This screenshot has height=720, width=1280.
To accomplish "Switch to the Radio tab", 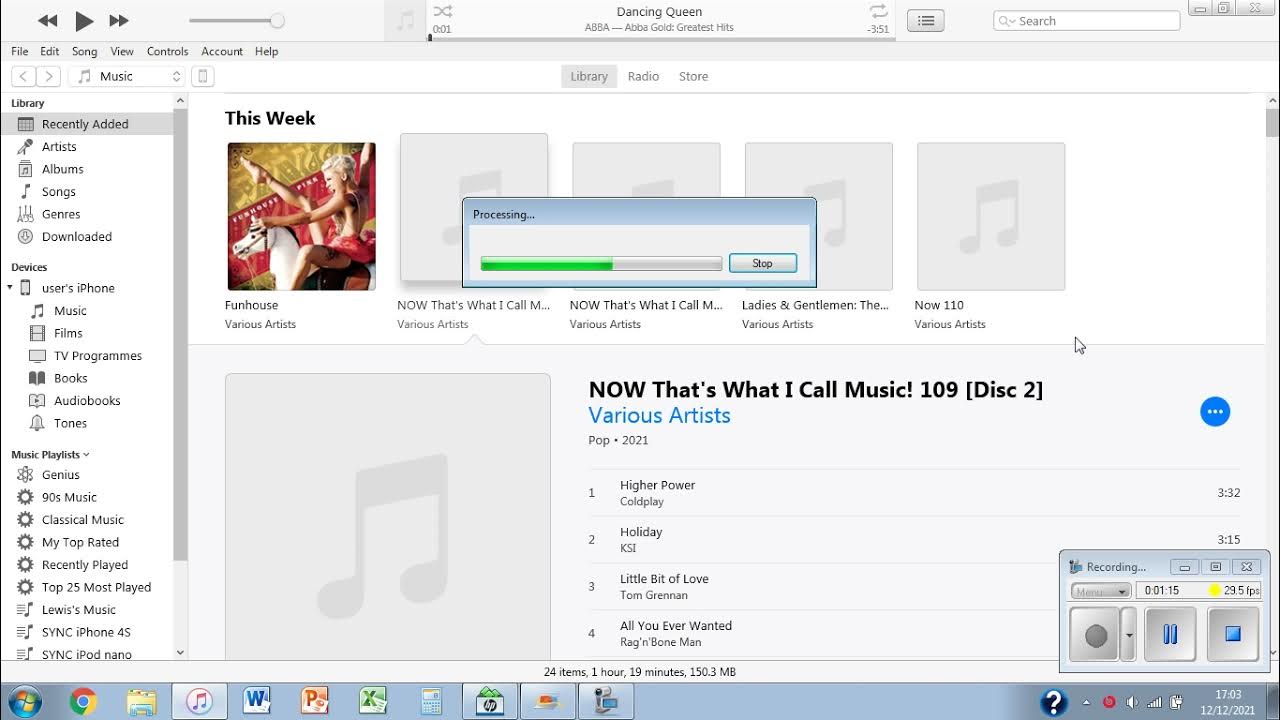I will [x=643, y=76].
